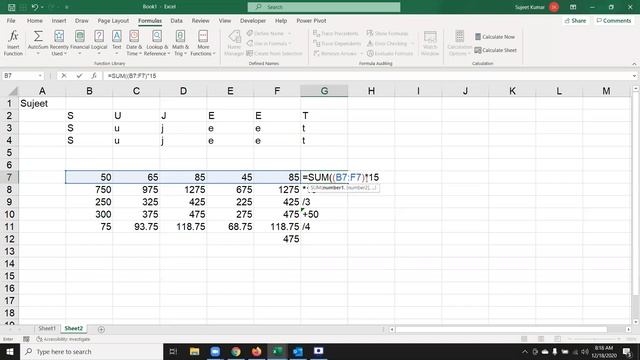The width and height of the screenshot is (640, 360).
Task: Add a new sheet with plus icon
Action: coord(101,329)
